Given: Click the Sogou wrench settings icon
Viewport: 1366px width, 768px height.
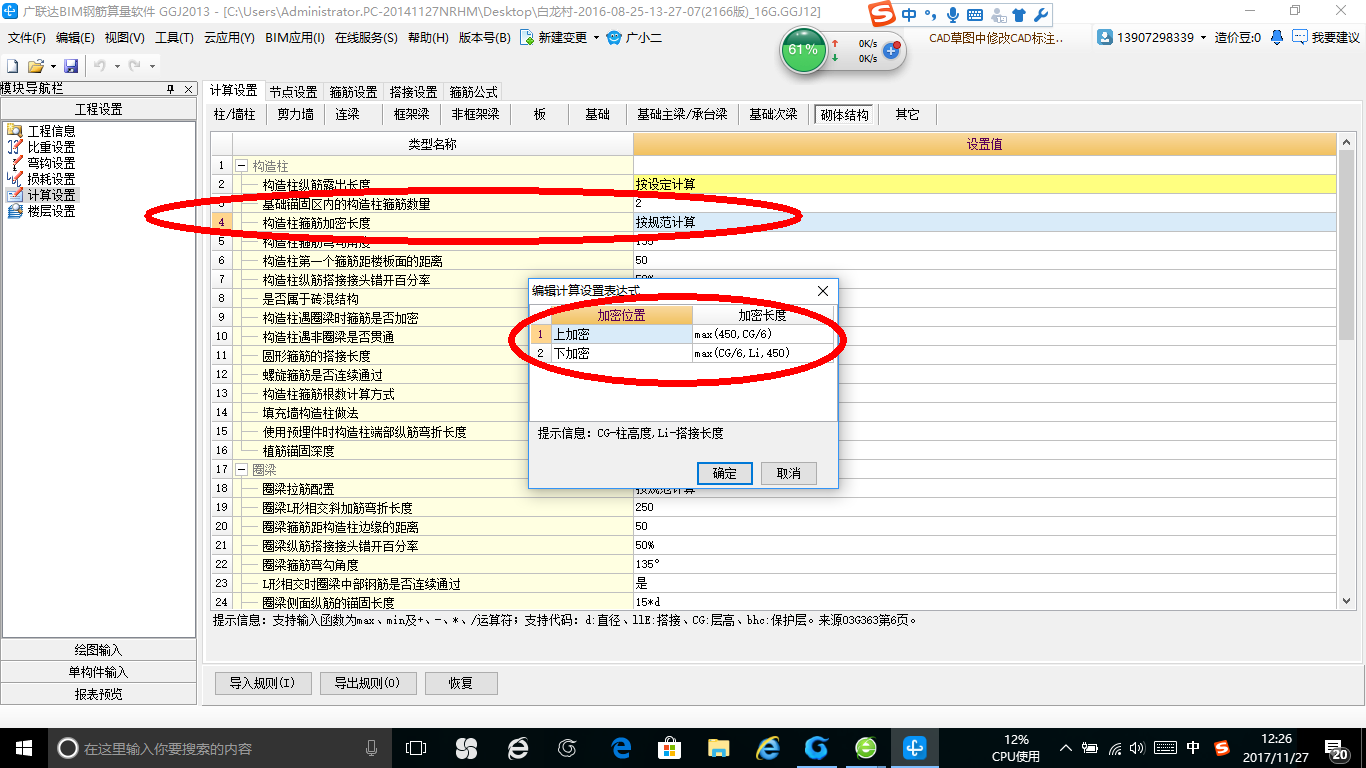Looking at the screenshot, I should [1040, 15].
